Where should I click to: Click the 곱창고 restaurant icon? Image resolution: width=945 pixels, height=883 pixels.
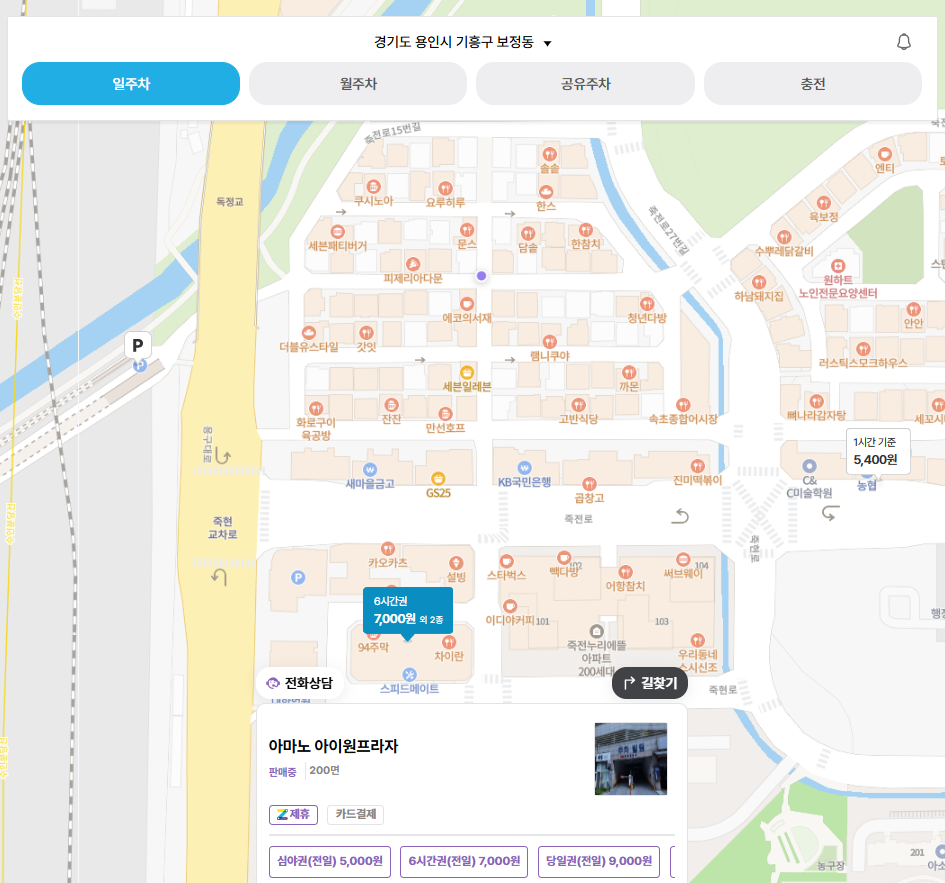(x=589, y=483)
